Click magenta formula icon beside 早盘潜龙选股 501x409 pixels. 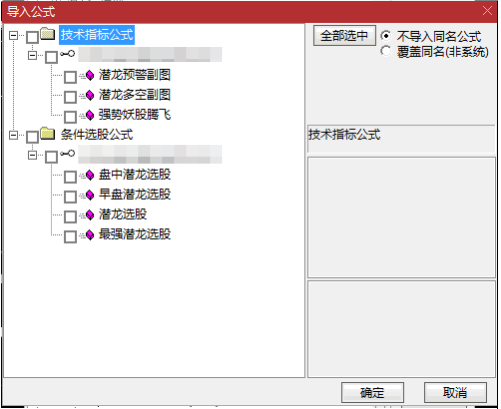coord(90,195)
